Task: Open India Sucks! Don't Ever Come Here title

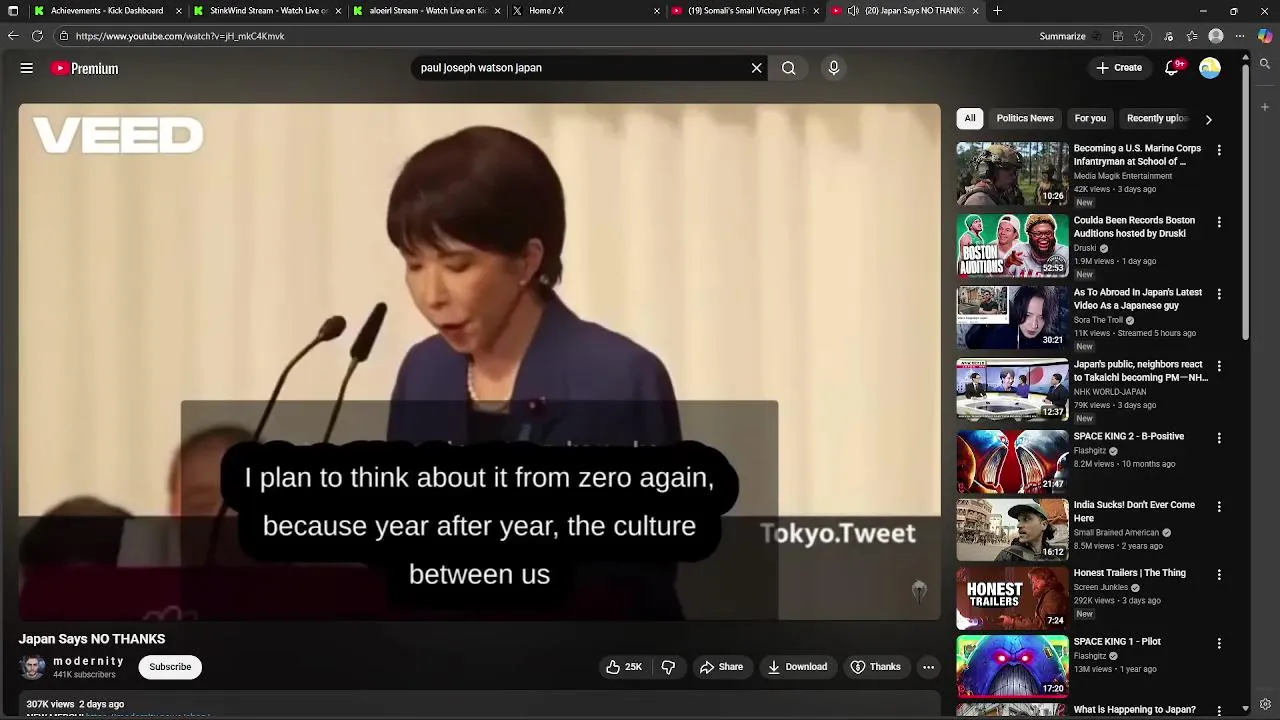Action: tap(1134, 512)
